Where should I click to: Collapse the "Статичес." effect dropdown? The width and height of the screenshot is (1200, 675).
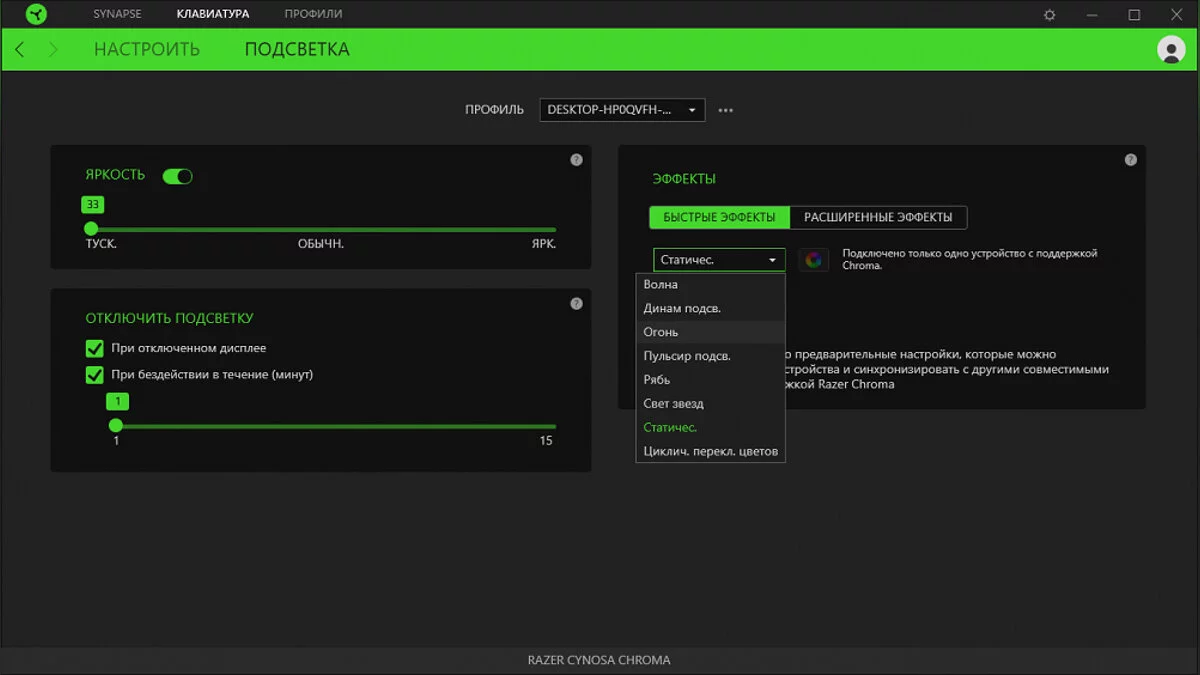(718, 260)
